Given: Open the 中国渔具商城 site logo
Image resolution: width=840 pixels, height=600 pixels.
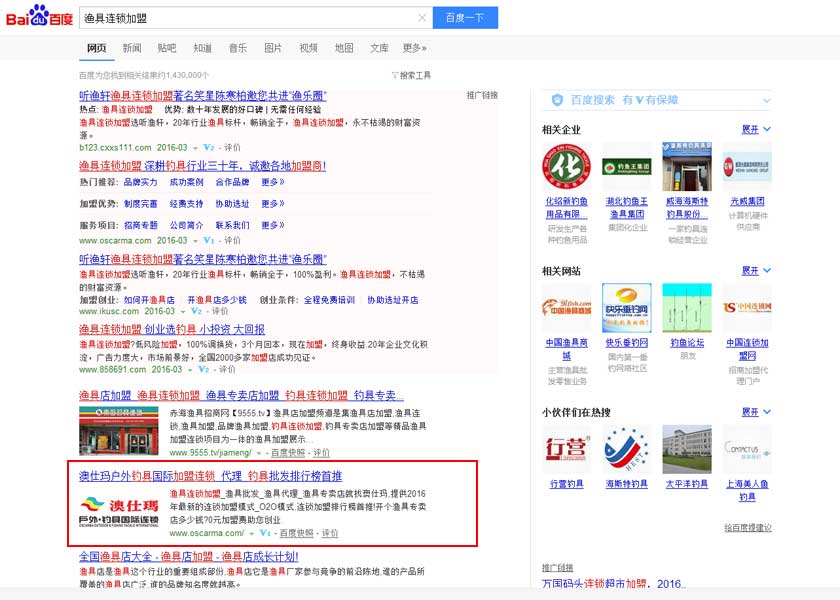Looking at the screenshot, I should coord(566,308).
